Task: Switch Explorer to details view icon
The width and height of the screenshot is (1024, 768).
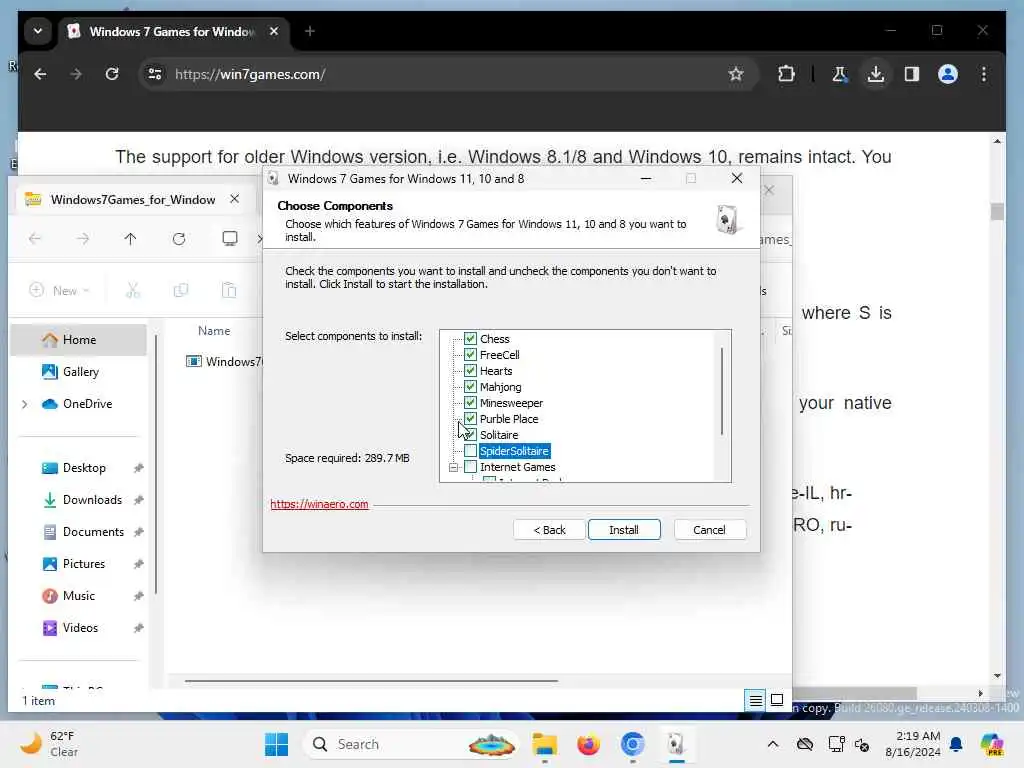Action: (756, 700)
